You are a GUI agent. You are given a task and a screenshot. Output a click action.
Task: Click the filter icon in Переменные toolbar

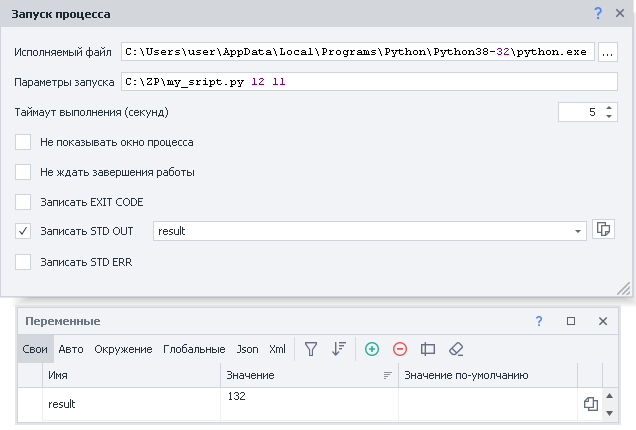tap(311, 349)
